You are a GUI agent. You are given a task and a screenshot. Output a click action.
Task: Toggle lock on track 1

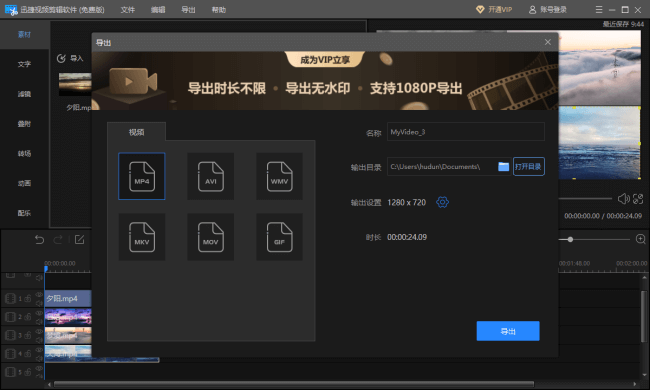(28, 298)
